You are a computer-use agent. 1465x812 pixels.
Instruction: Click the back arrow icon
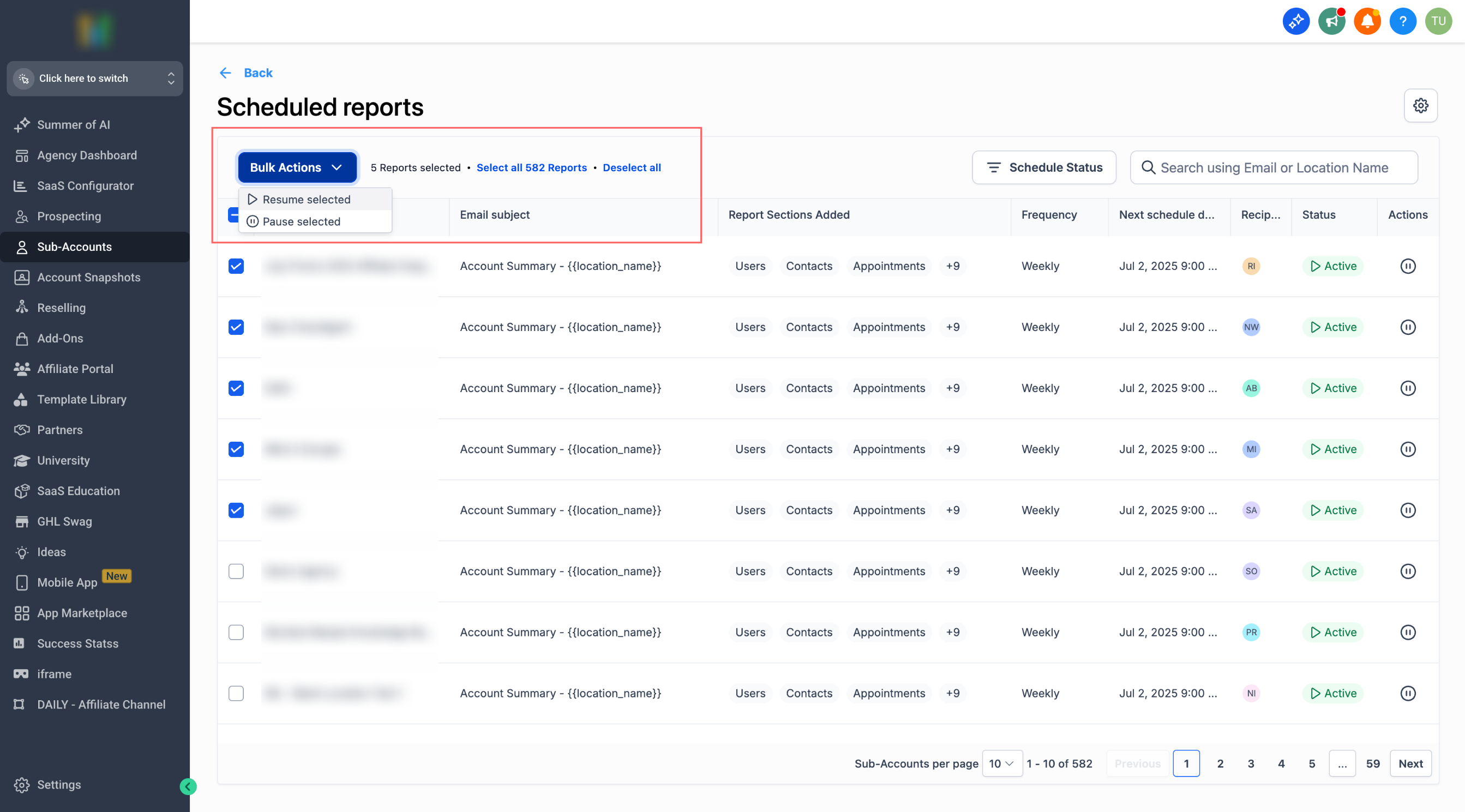tap(225, 73)
